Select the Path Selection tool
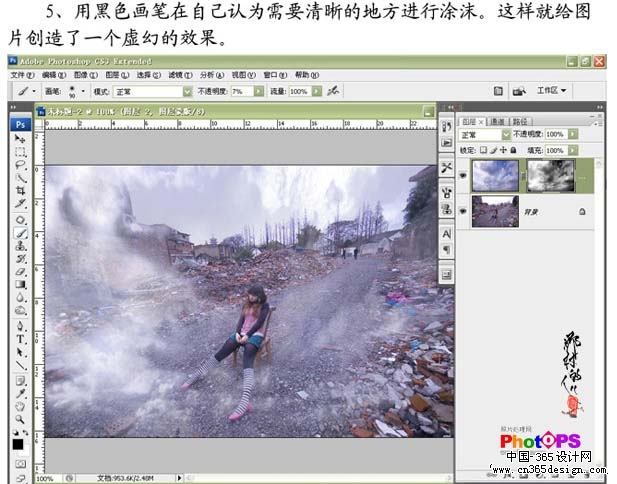 pos(20,352)
